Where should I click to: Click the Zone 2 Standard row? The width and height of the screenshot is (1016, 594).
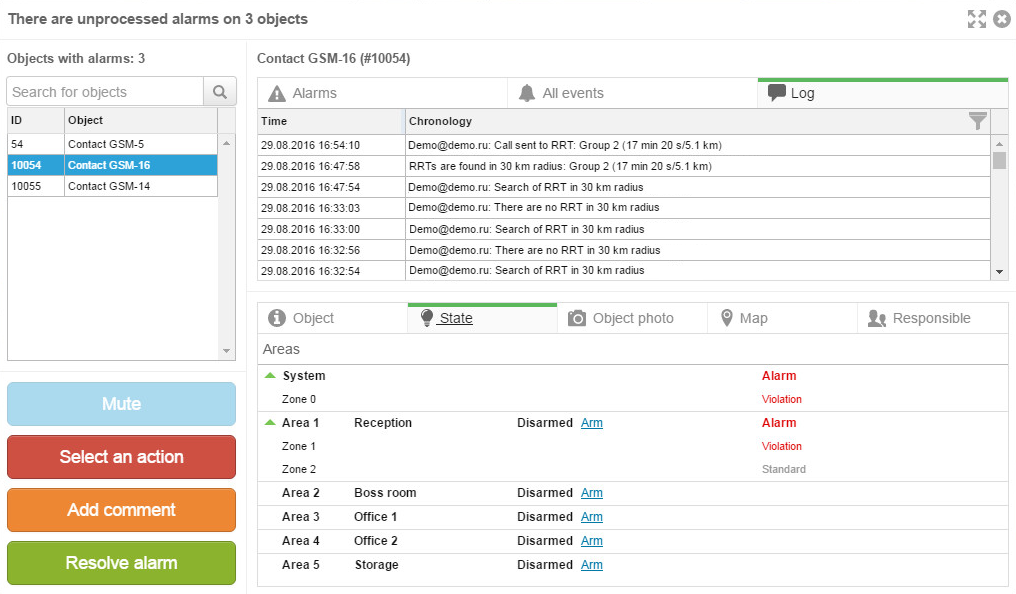tap(632, 469)
